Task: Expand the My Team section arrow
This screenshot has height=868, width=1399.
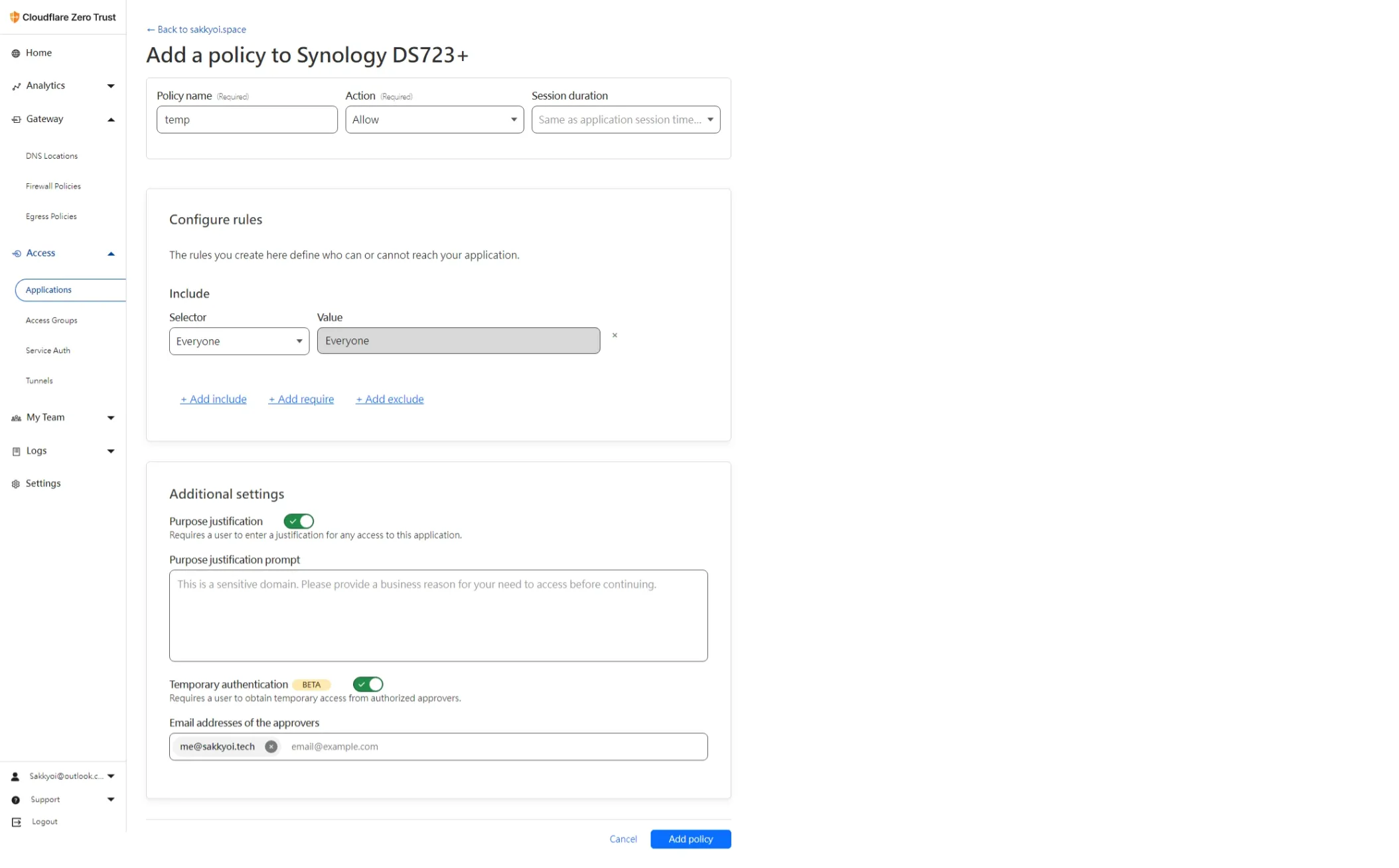Action: pyautogui.click(x=111, y=418)
